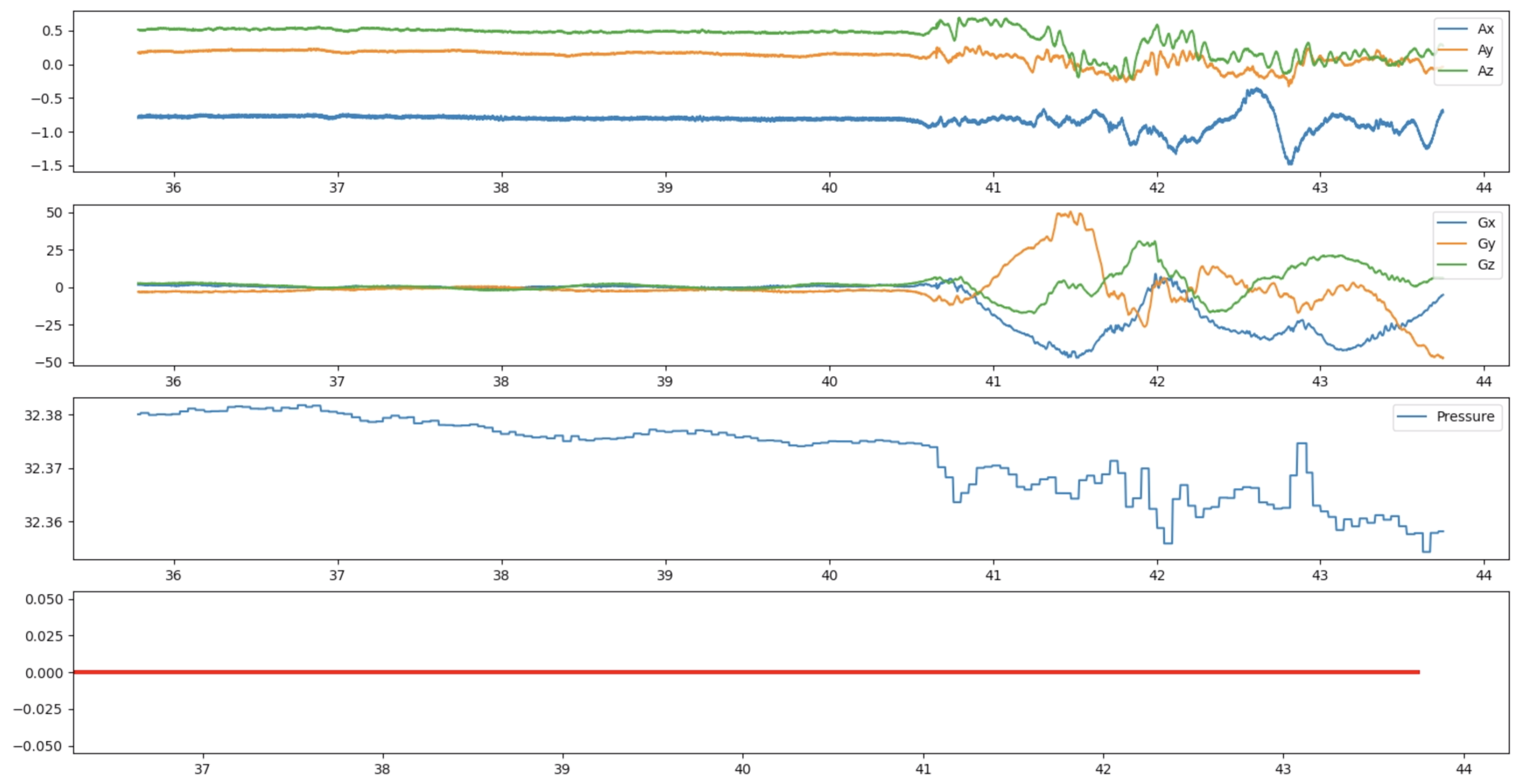Select the Gz legend entry text

click(x=1486, y=264)
